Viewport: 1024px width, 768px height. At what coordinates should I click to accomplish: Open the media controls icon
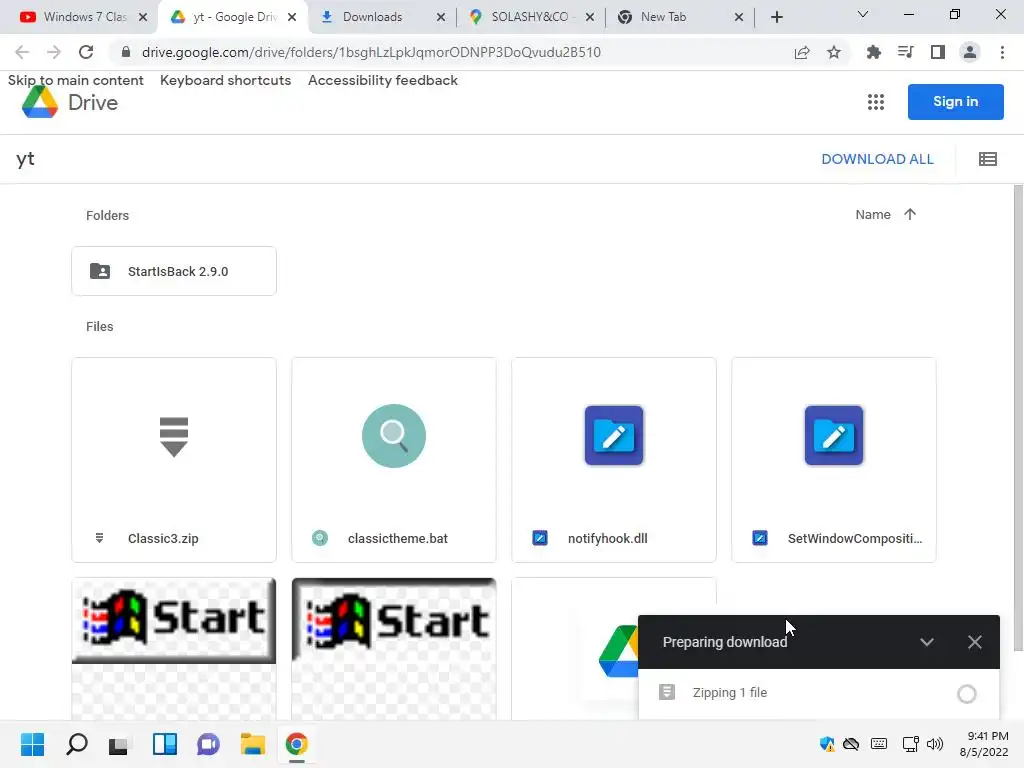point(905,52)
